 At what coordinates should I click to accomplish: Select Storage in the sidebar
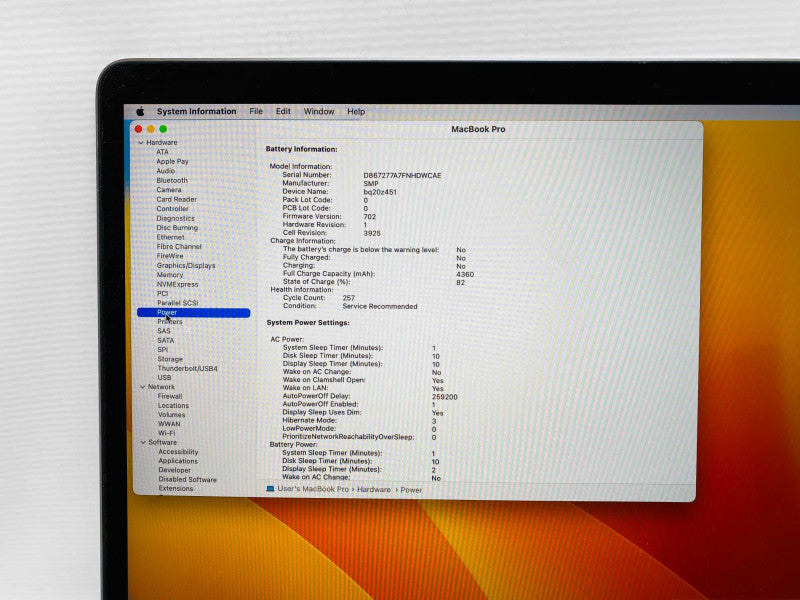[x=170, y=359]
